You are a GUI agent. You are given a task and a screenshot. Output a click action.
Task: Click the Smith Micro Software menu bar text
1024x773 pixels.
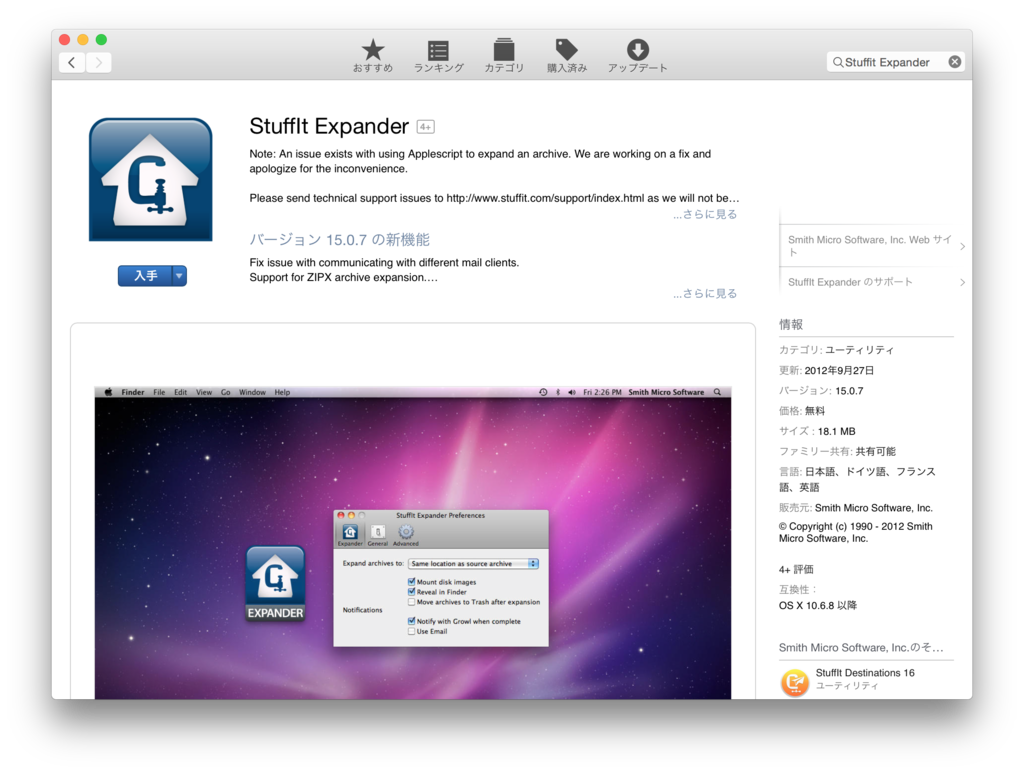(666, 392)
